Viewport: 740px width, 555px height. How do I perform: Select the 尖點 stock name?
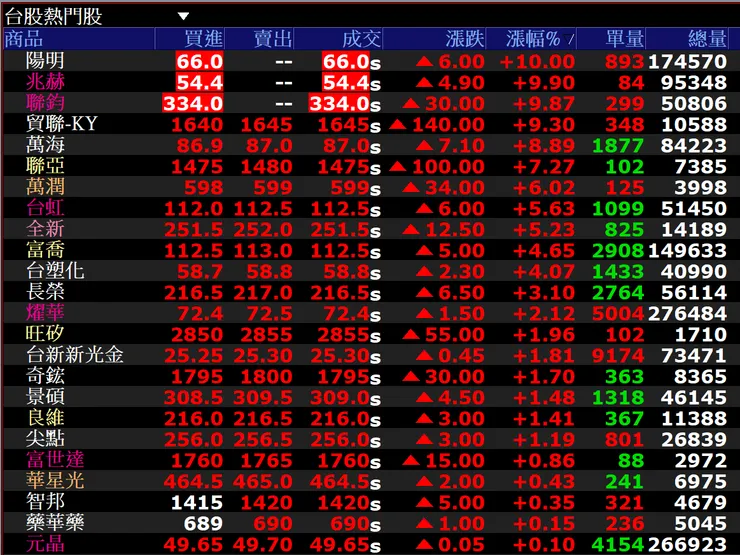pyautogui.click(x=45, y=439)
